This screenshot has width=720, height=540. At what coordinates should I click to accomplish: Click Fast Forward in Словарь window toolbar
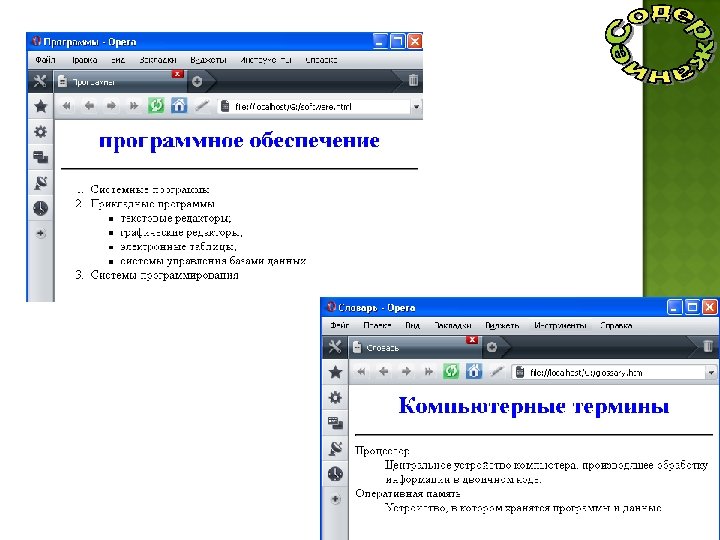coord(428,371)
